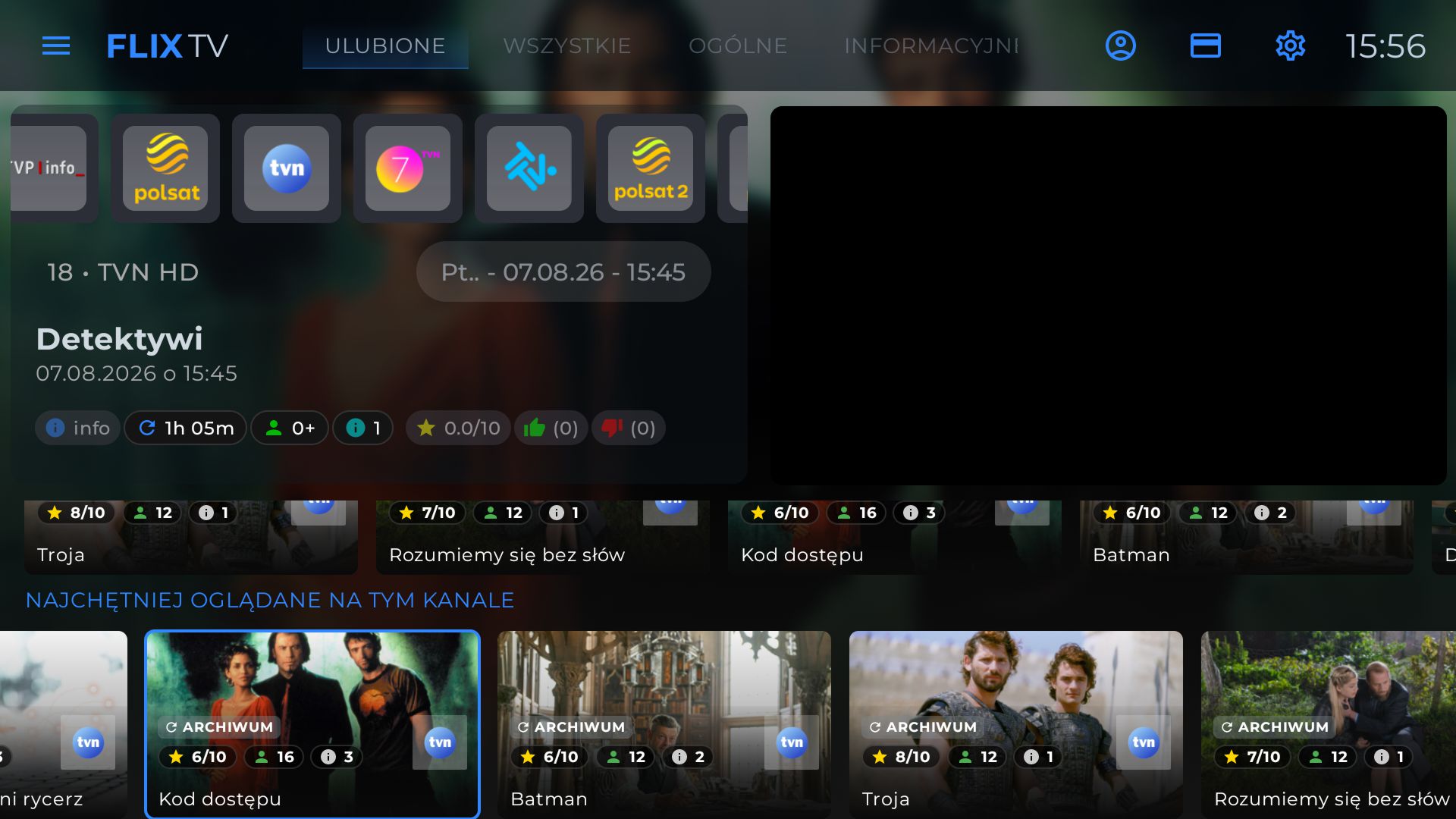
Task: Open the Troja archive thumbnail
Action: click(x=1016, y=724)
